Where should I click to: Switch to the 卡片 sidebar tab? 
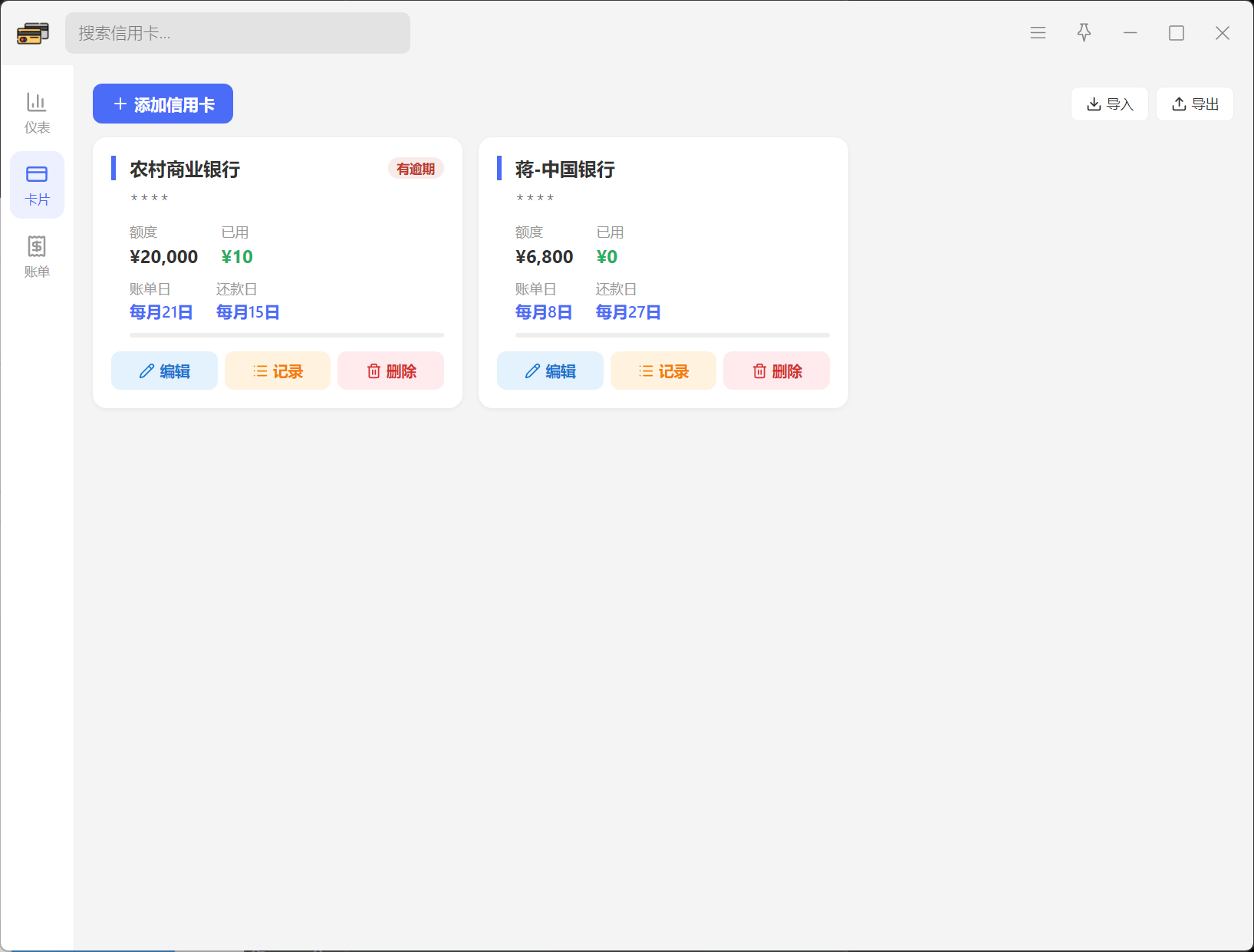[37, 185]
